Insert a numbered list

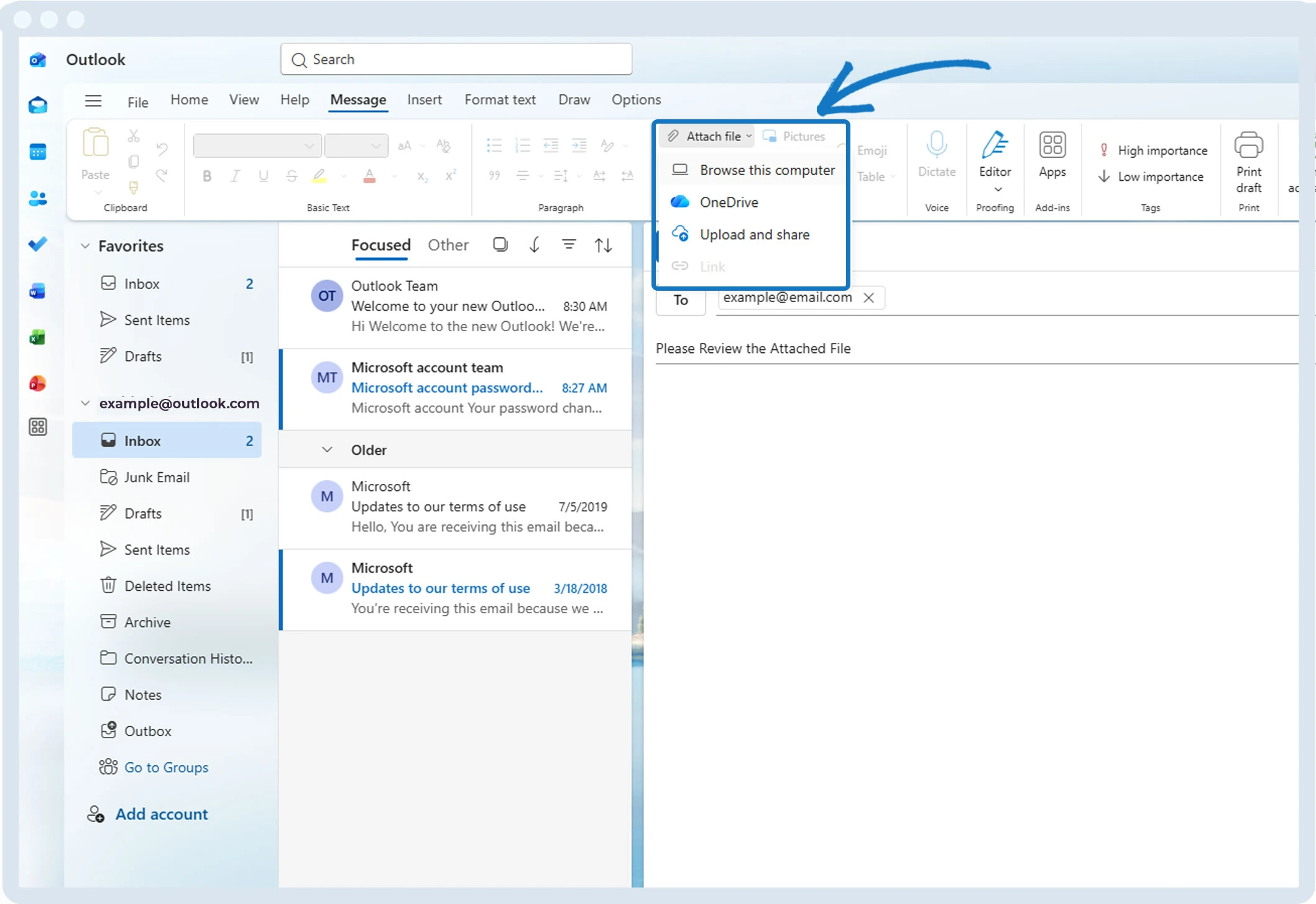(522, 145)
